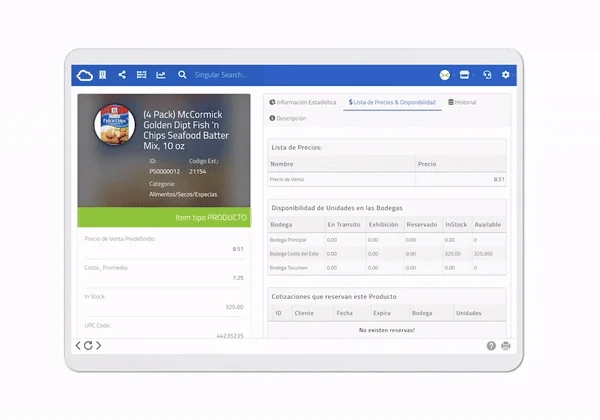This screenshot has width=600, height=420.
Task: Open the gear settings icon
Action: click(x=505, y=75)
